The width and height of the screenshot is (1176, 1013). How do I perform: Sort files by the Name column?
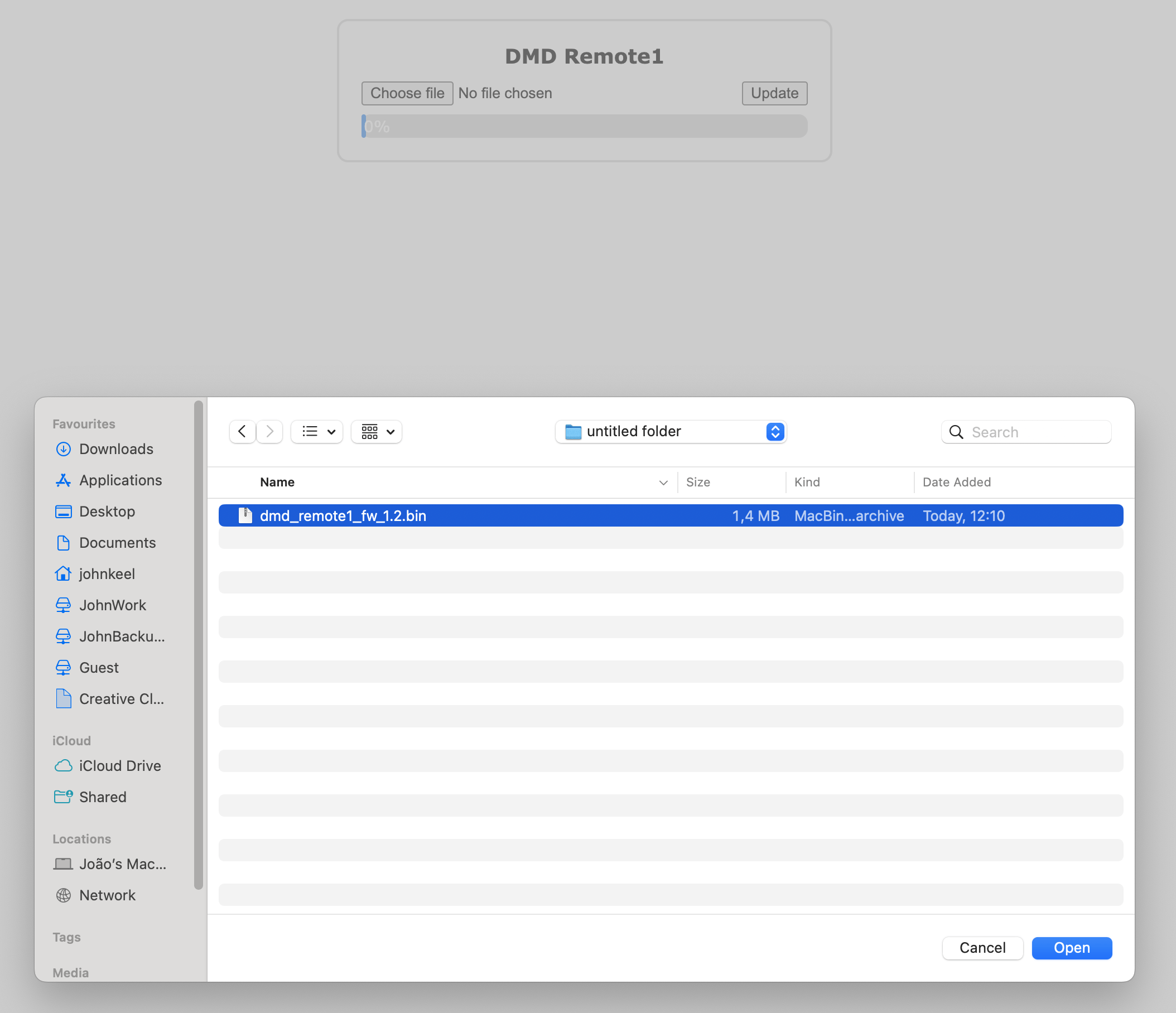[277, 482]
